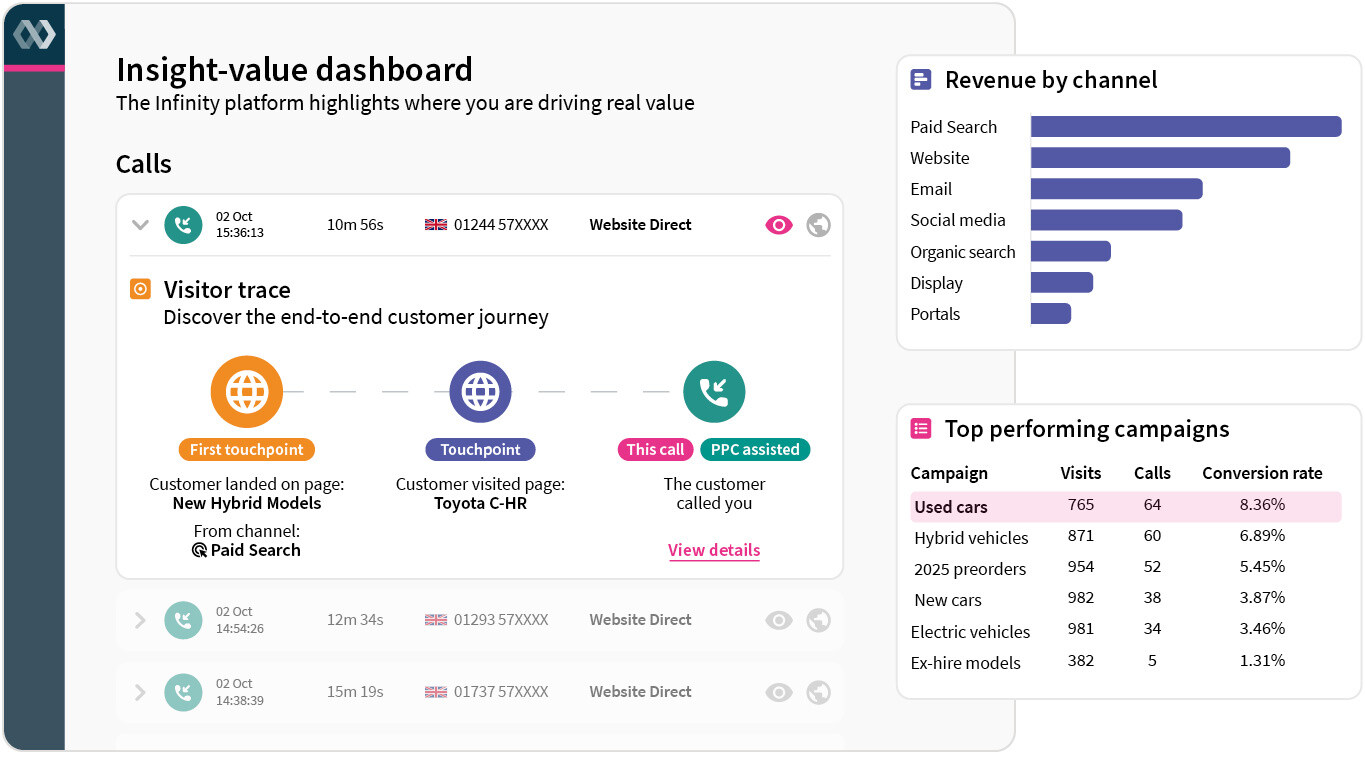This screenshot has height=758, width=1365.
Task: Sort by the Conversion rate column header
Action: pyautogui.click(x=1262, y=474)
